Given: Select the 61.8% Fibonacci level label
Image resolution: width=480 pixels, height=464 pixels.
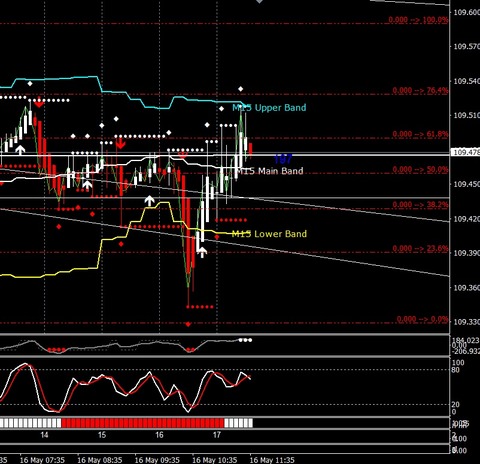Looking at the screenshot, I should 420,134.
